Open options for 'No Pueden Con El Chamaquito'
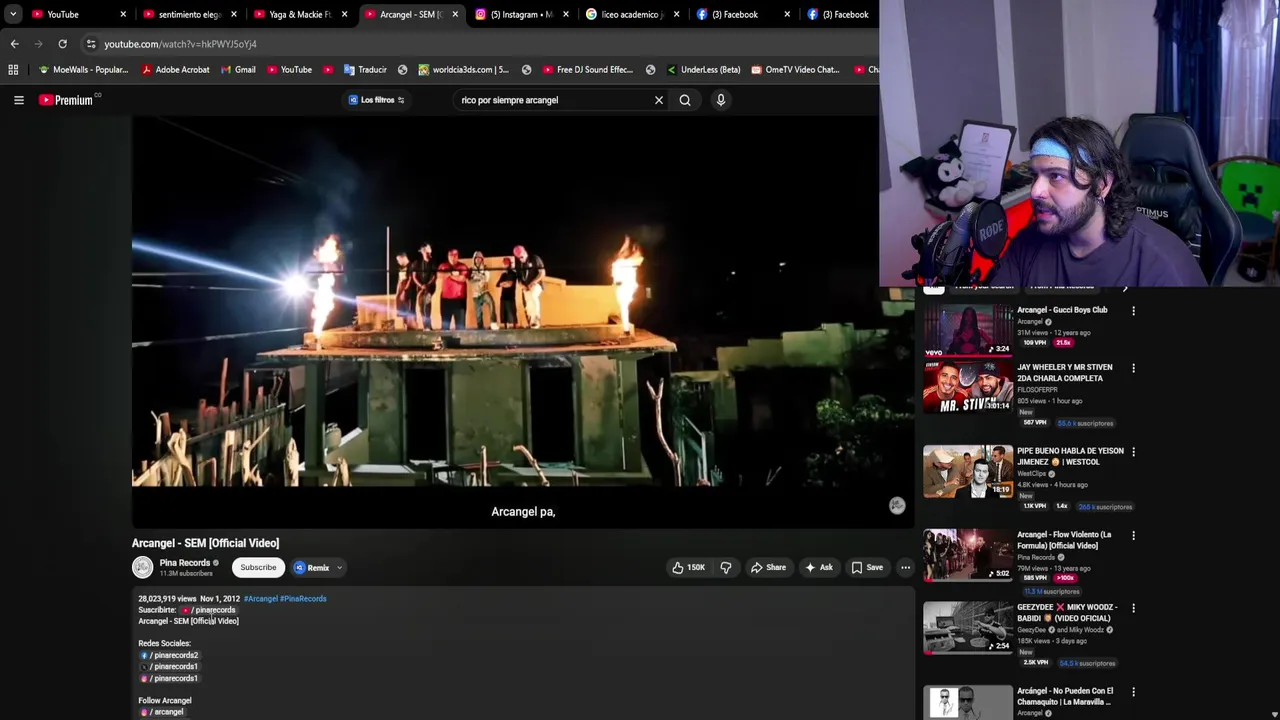 [x=1133, y=691]
